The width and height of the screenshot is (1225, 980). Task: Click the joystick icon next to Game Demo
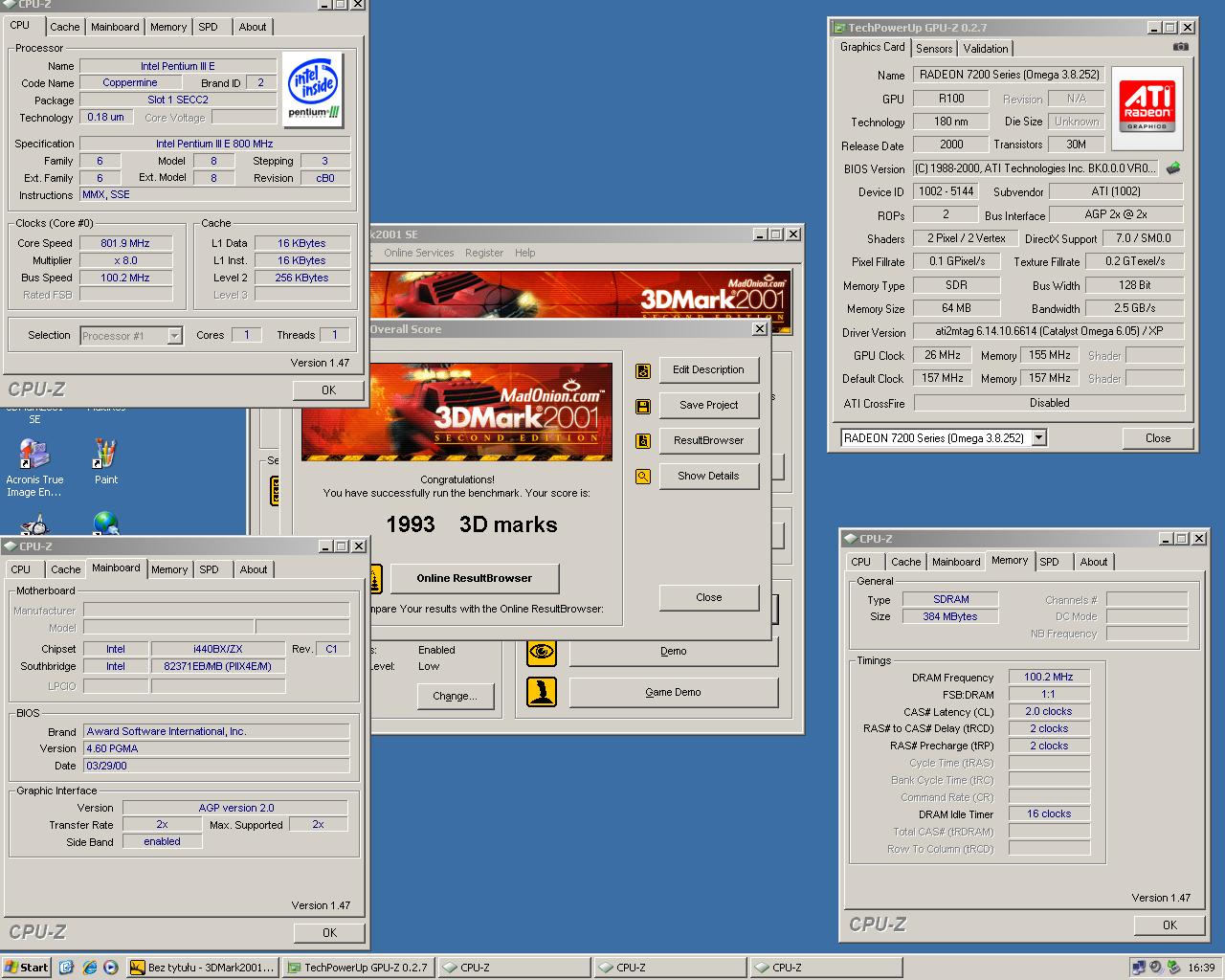(x=542, y=692)
